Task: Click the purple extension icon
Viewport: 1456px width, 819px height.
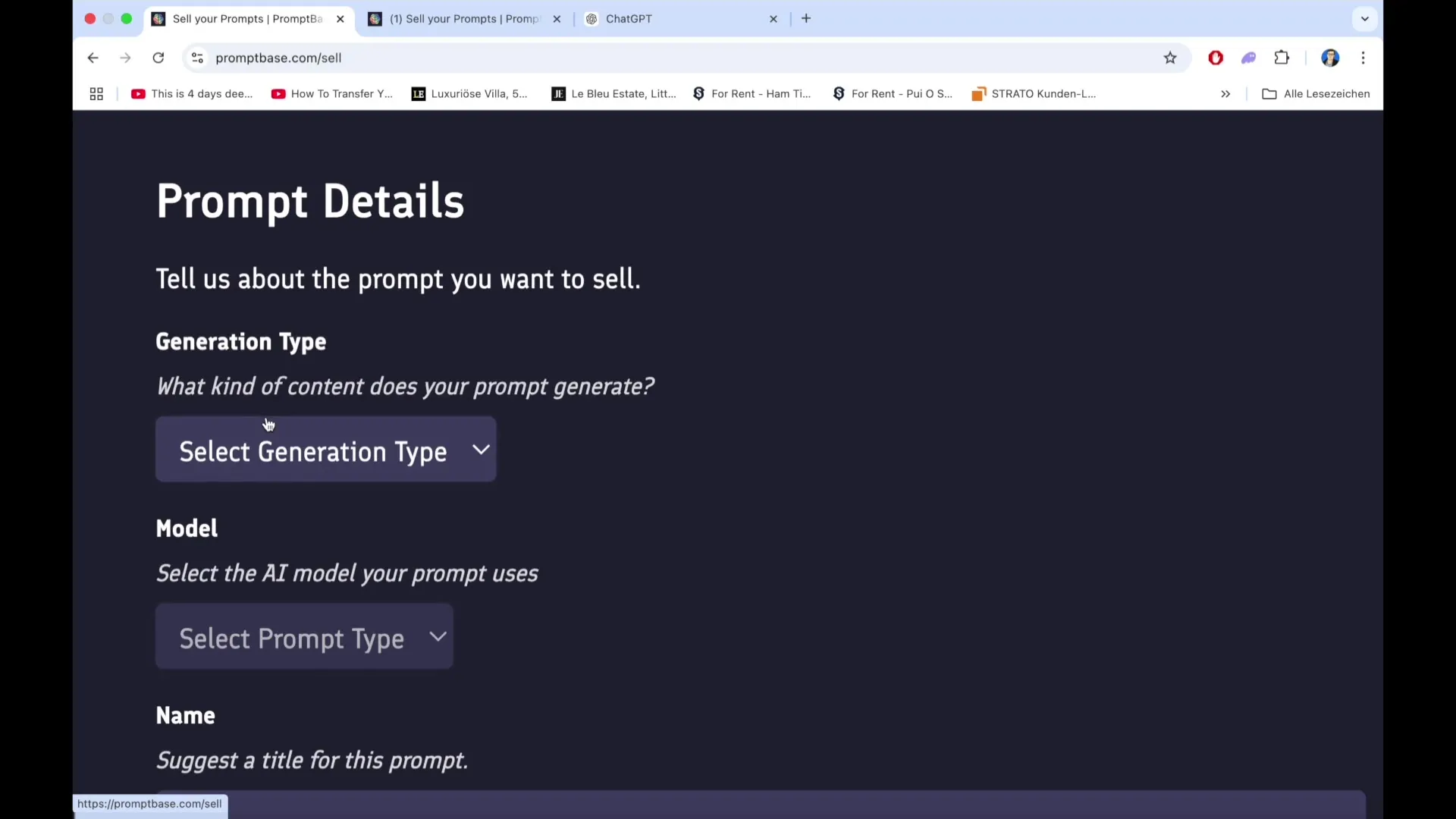Action: click(1248, 58)
